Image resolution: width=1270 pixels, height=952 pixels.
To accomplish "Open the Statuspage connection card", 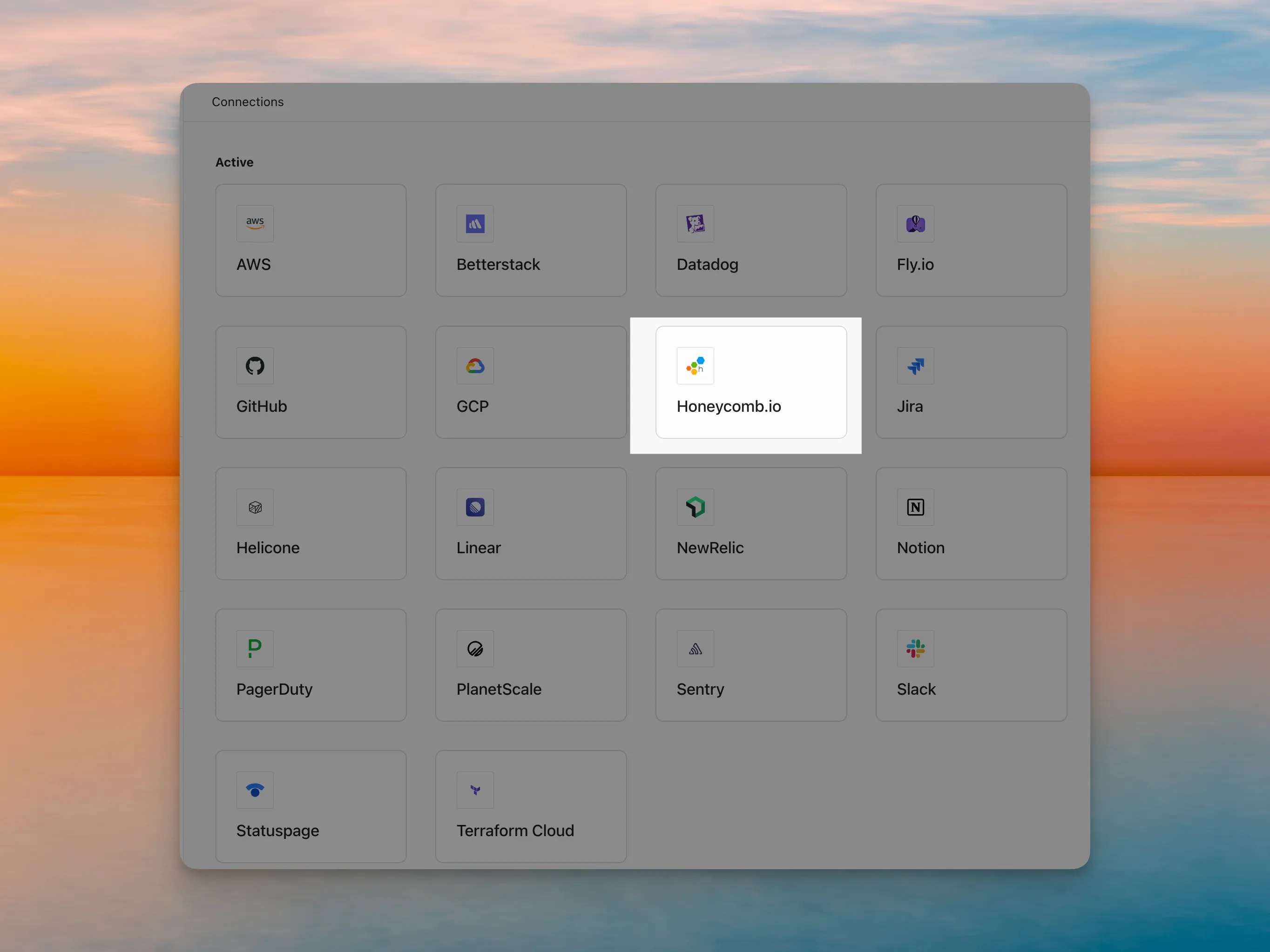I will pos(311,807).
